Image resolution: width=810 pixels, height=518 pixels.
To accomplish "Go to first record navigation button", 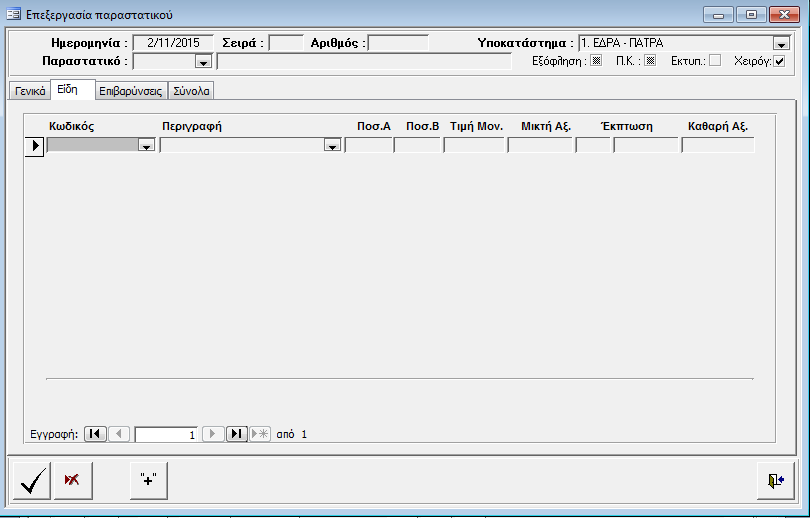I will [95, 434].
